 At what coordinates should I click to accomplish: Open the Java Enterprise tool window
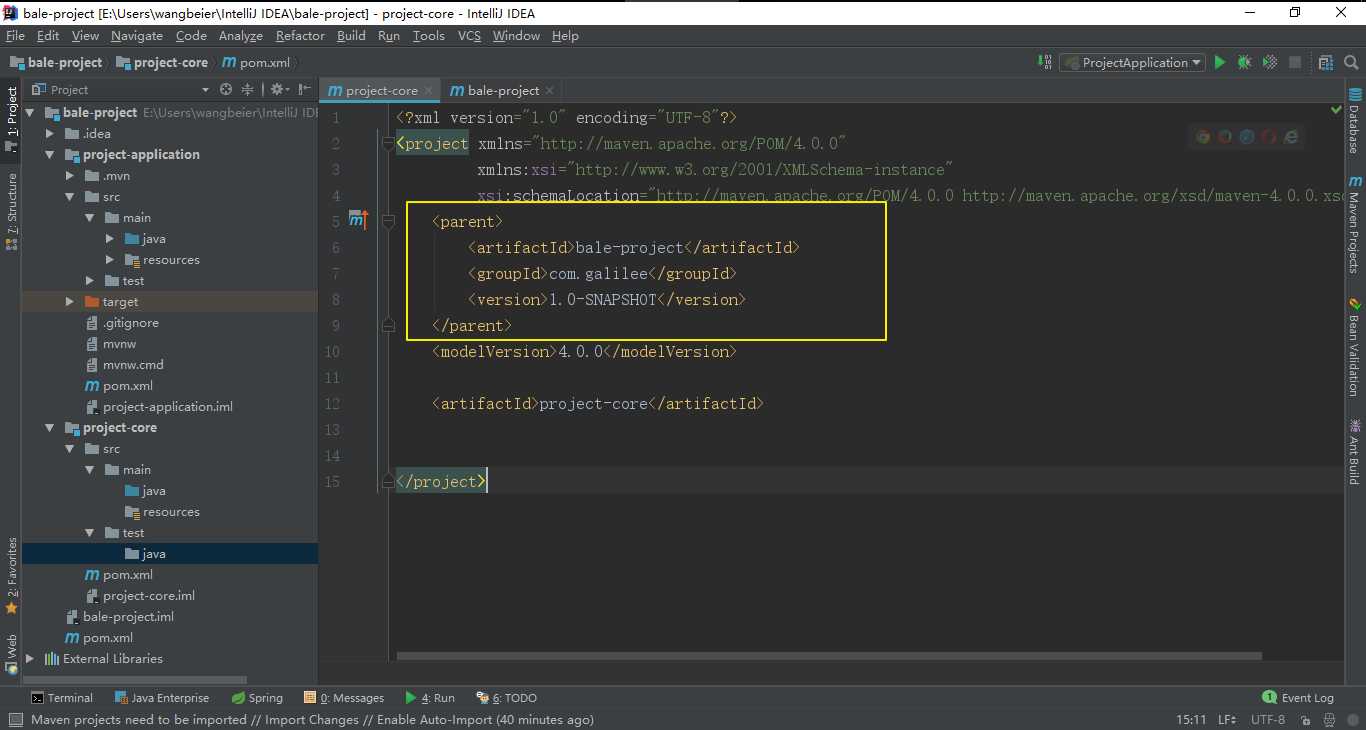(162, 698)
